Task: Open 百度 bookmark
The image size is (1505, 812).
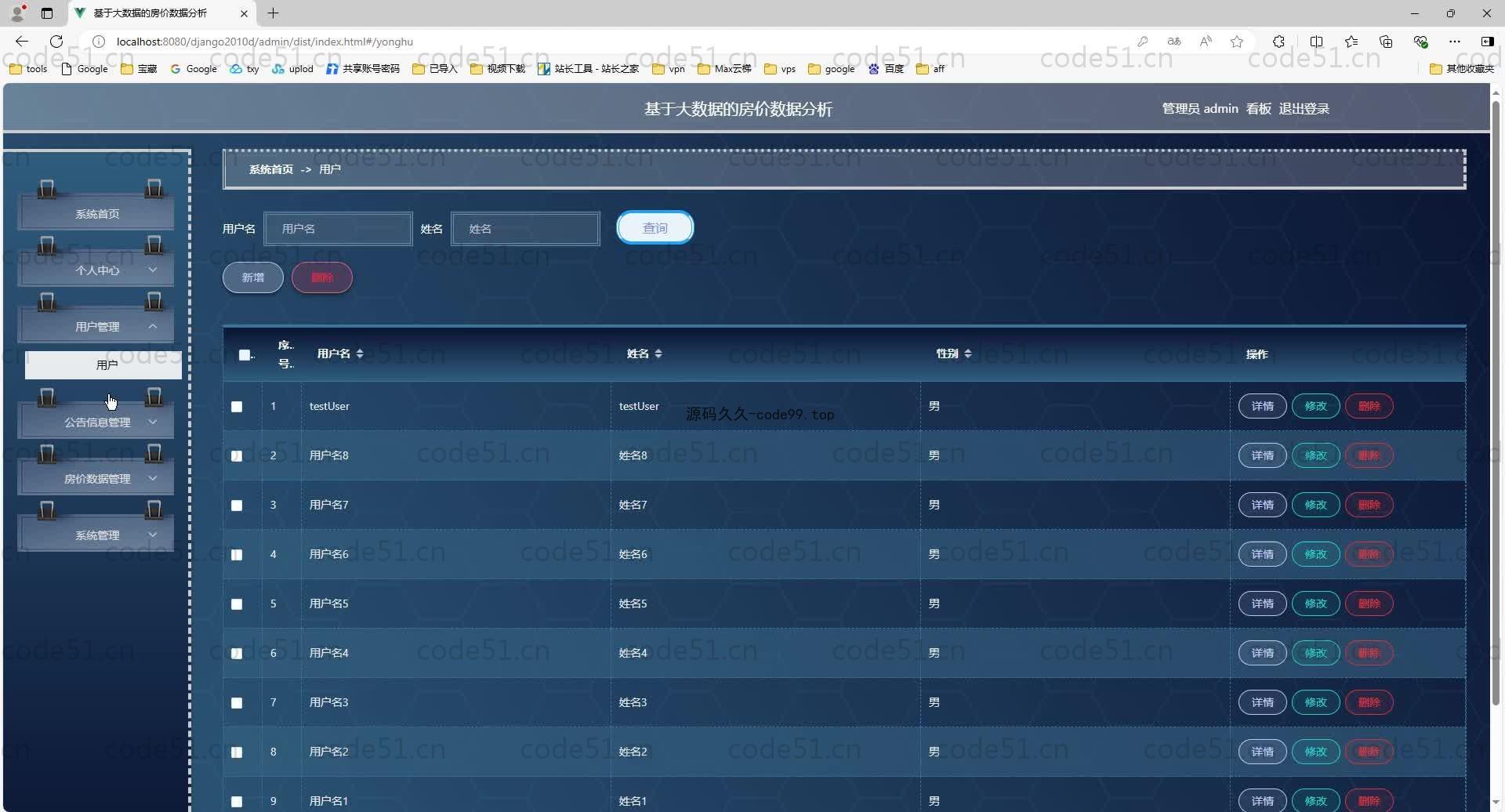Action: (x=886, y=69)
